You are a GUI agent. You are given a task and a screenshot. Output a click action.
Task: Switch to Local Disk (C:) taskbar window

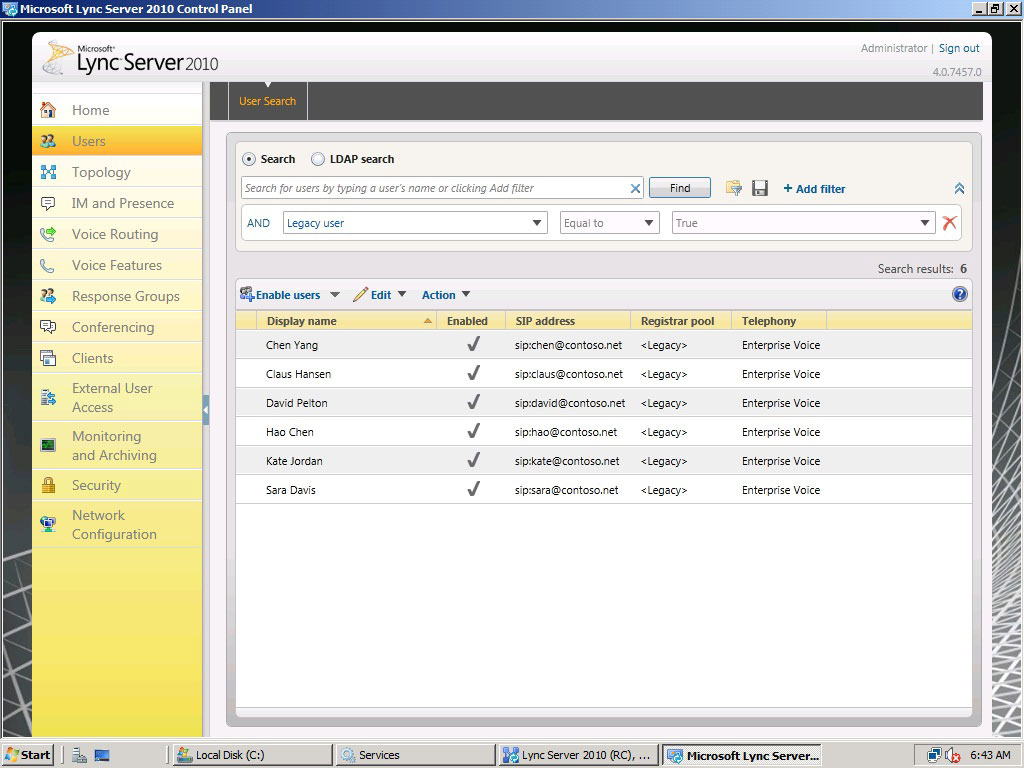(x=253, y=755)
